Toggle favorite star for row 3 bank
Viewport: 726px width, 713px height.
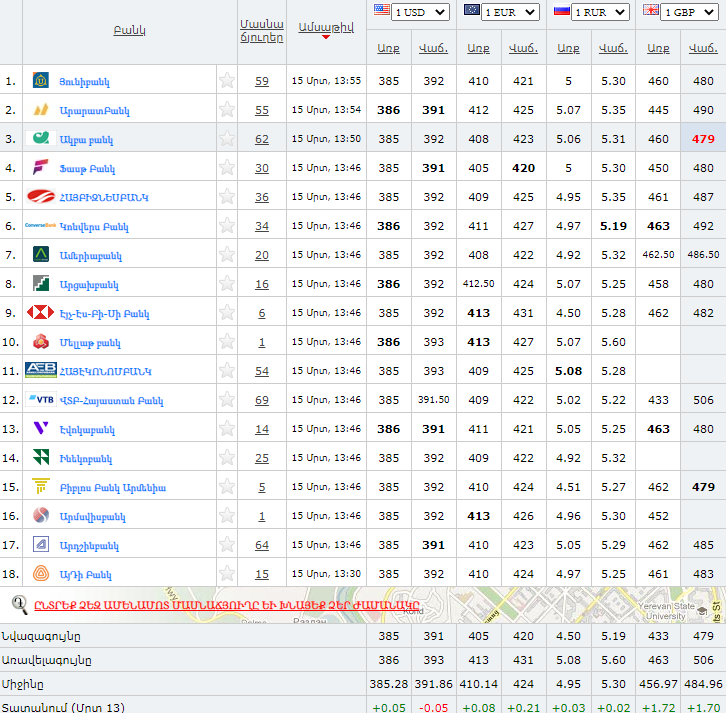227,138
